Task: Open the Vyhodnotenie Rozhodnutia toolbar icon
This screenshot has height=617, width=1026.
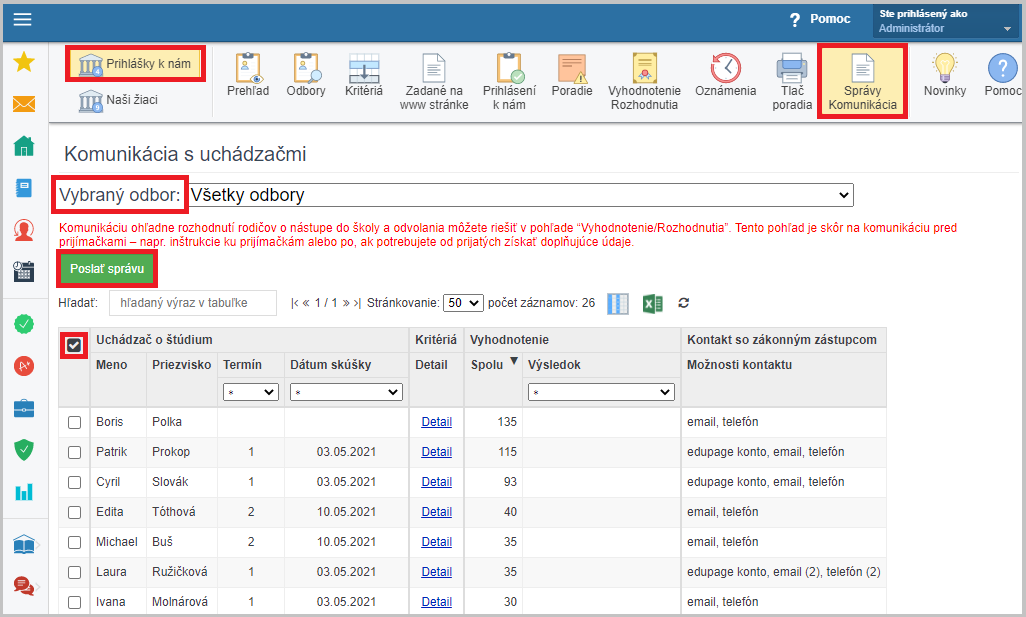Action: pyautogui.click(x=645, y=81)
